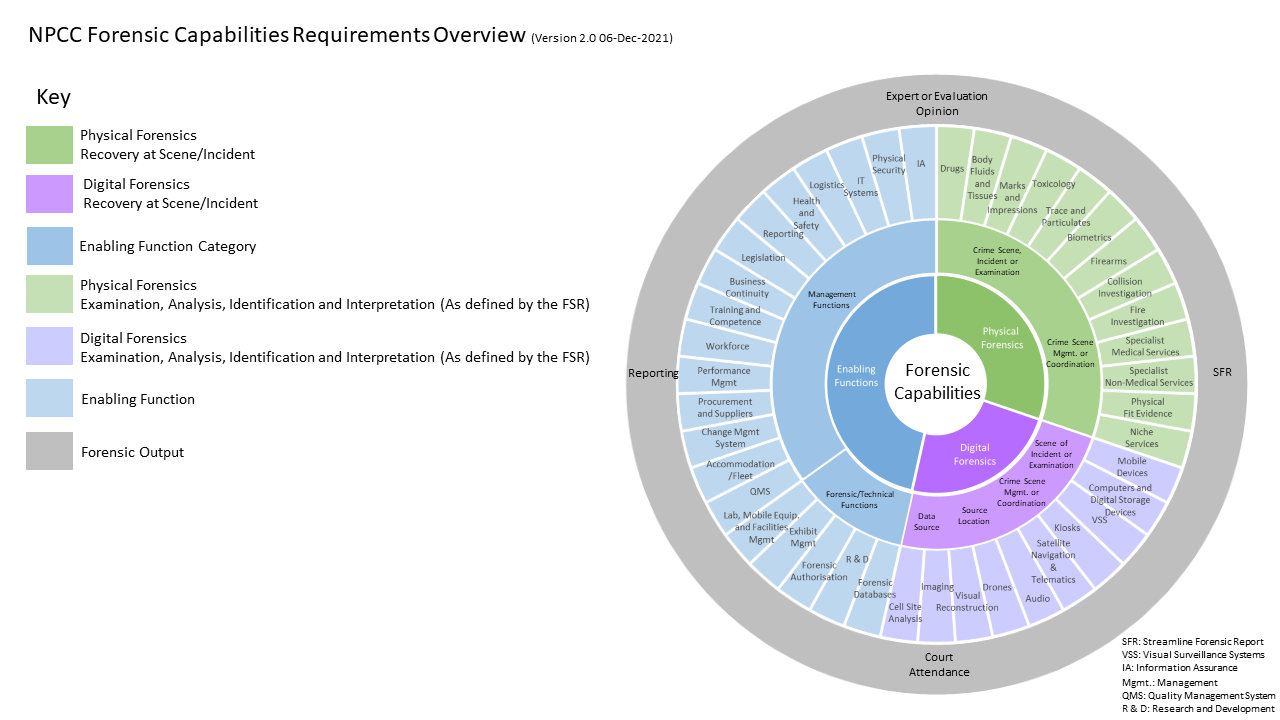1280x720 pixels.
Task: Click the Imaging segment
Action: (937, 587)
